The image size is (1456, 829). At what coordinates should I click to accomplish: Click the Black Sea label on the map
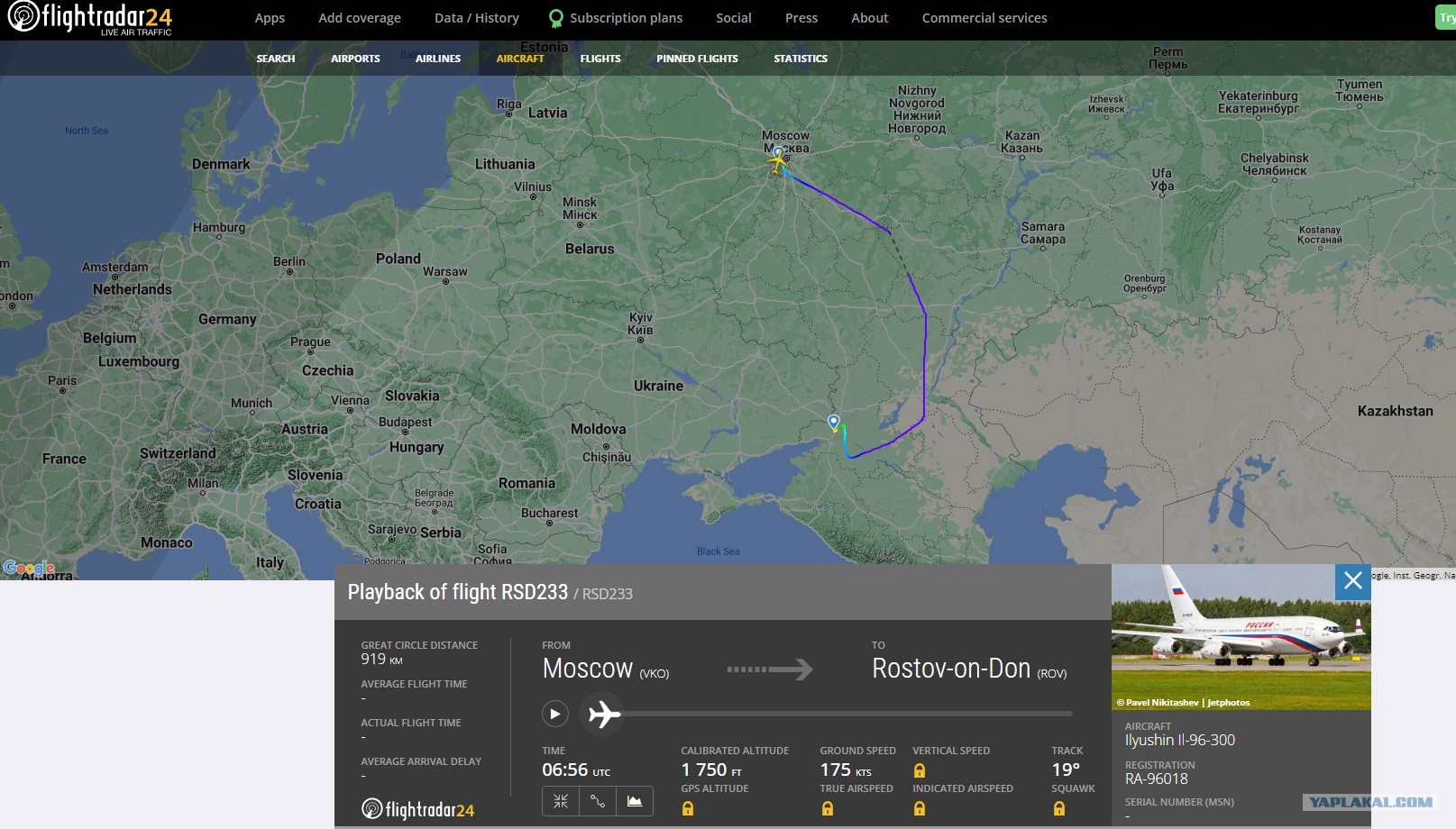tap(718, 551)
